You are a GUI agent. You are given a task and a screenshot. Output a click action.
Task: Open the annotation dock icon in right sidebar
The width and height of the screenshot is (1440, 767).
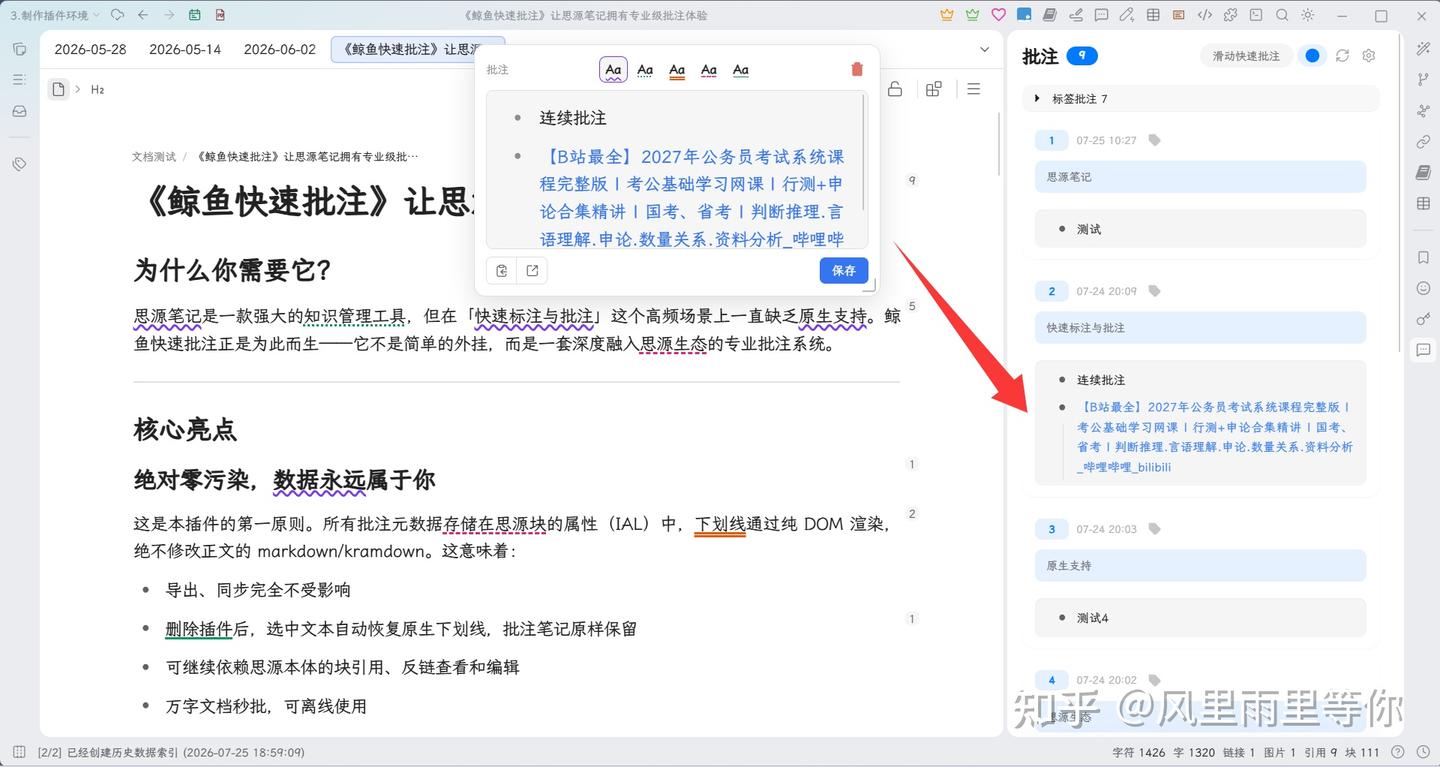tap(1423, 350)
